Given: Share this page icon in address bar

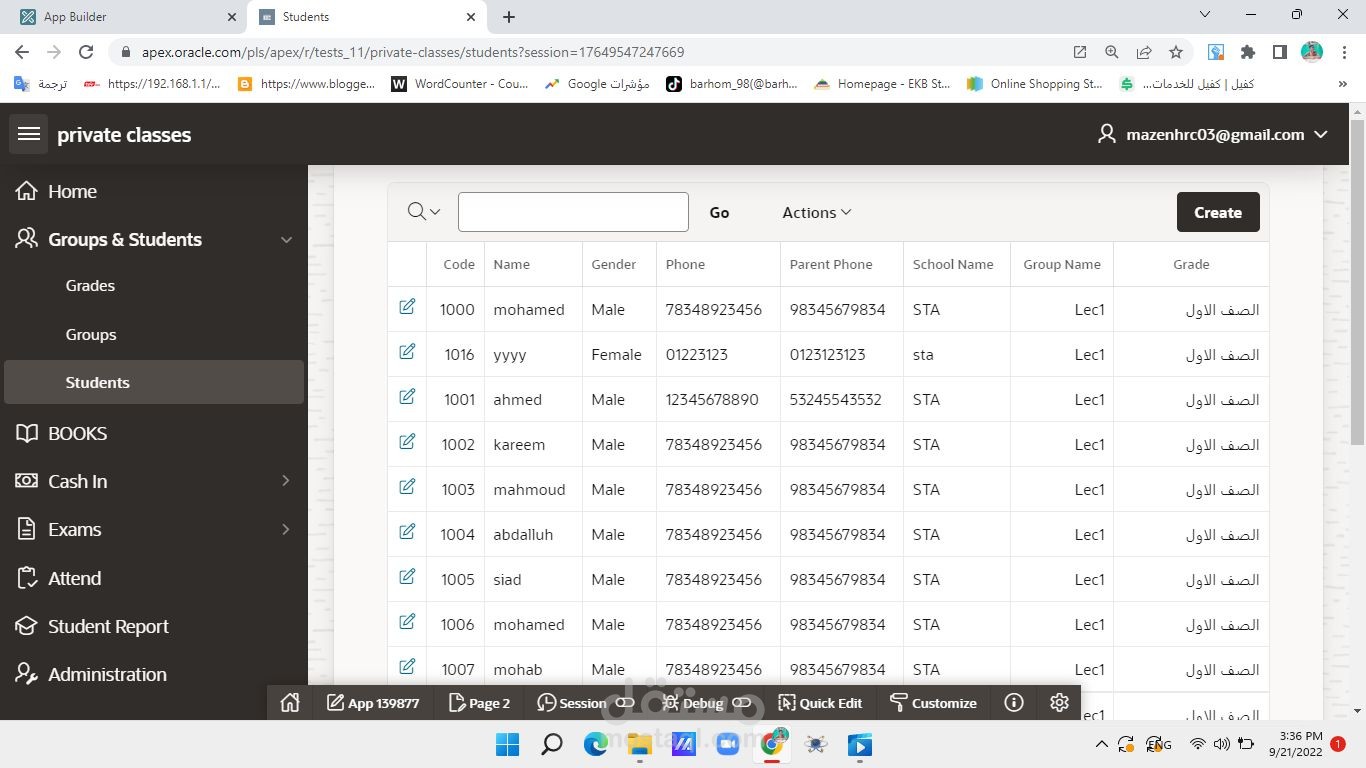Looking at the screenshot, I should coord(1144,52).
